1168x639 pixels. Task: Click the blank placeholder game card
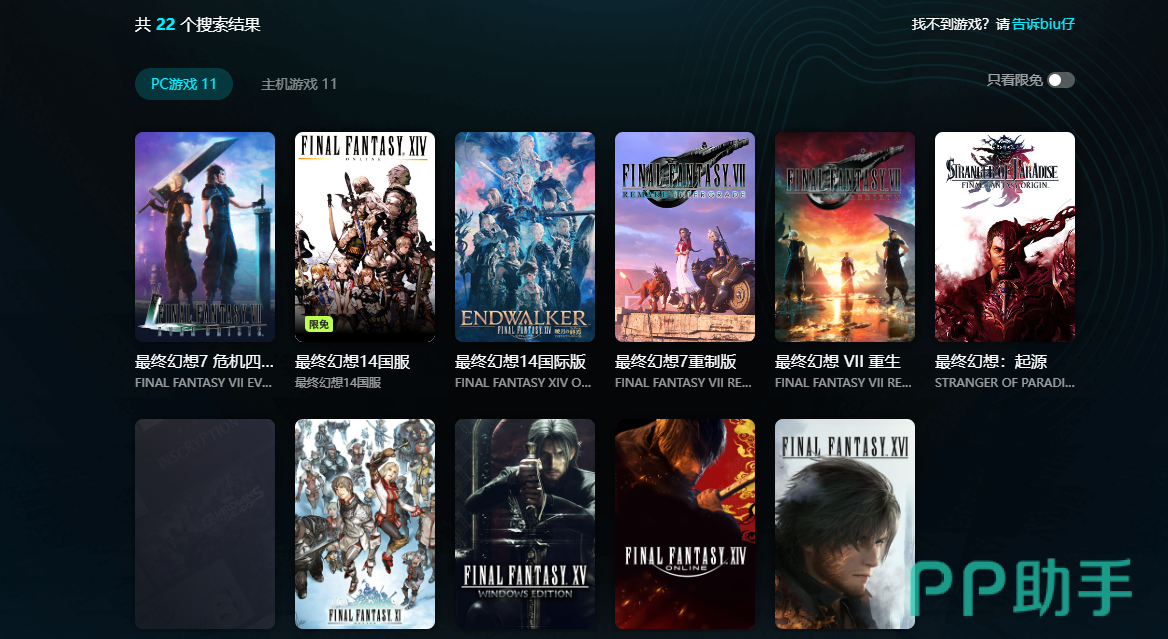(205, 524)
